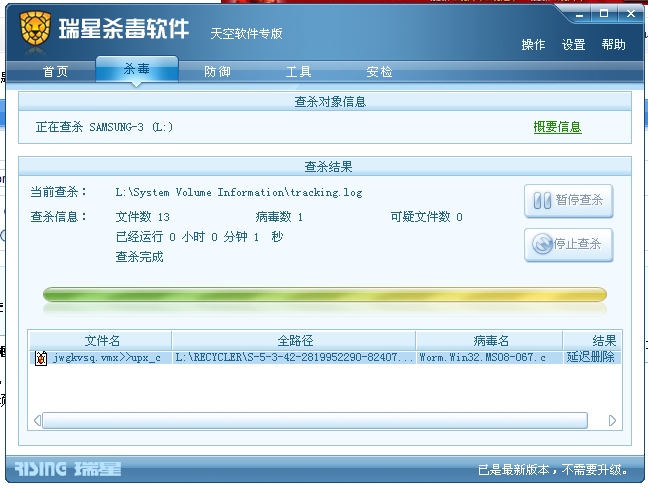The width and height of the screenshot is (648, 489).
Task: Maximize the Rising antivirus window
Action: [604, 14]
